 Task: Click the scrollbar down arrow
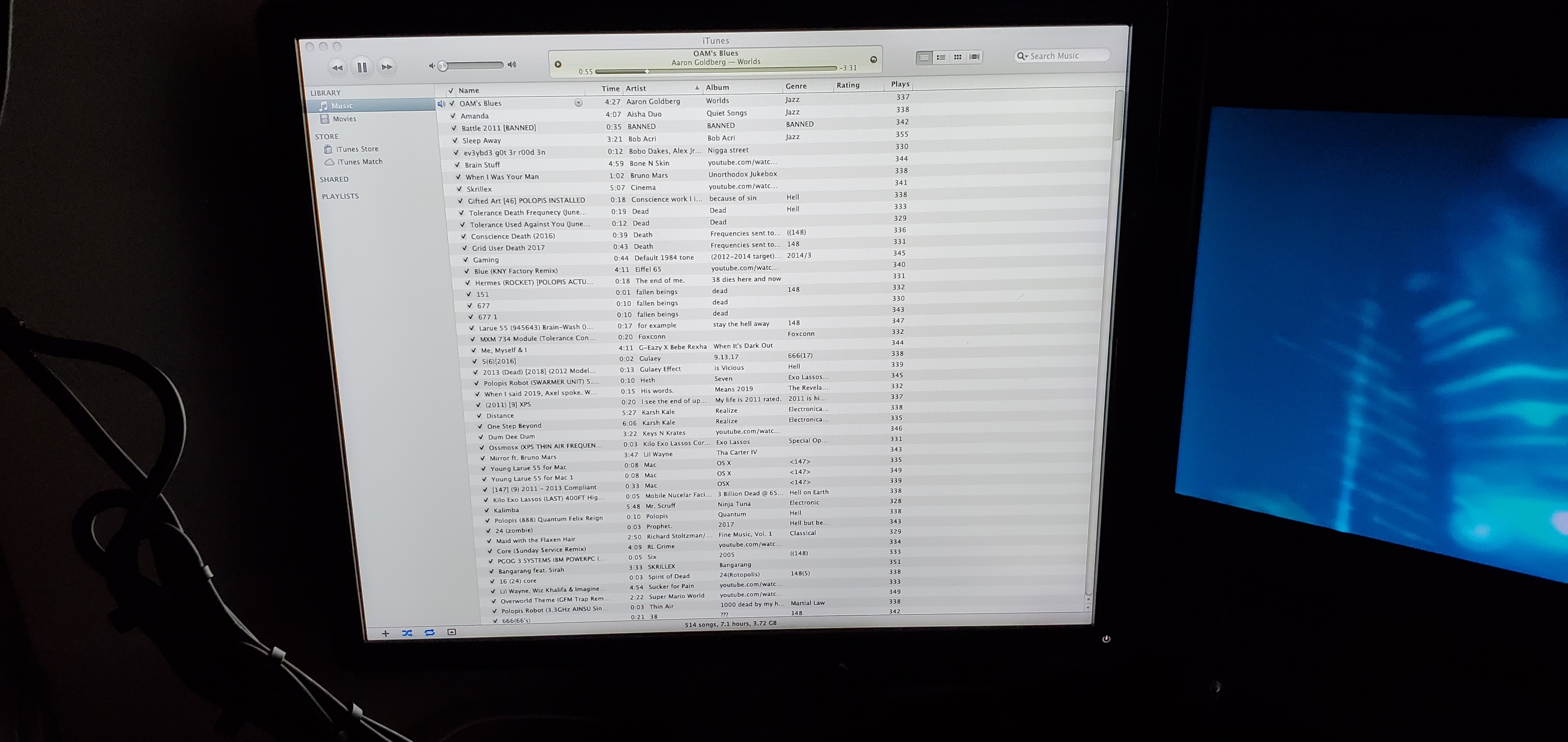coord(1088,607)
